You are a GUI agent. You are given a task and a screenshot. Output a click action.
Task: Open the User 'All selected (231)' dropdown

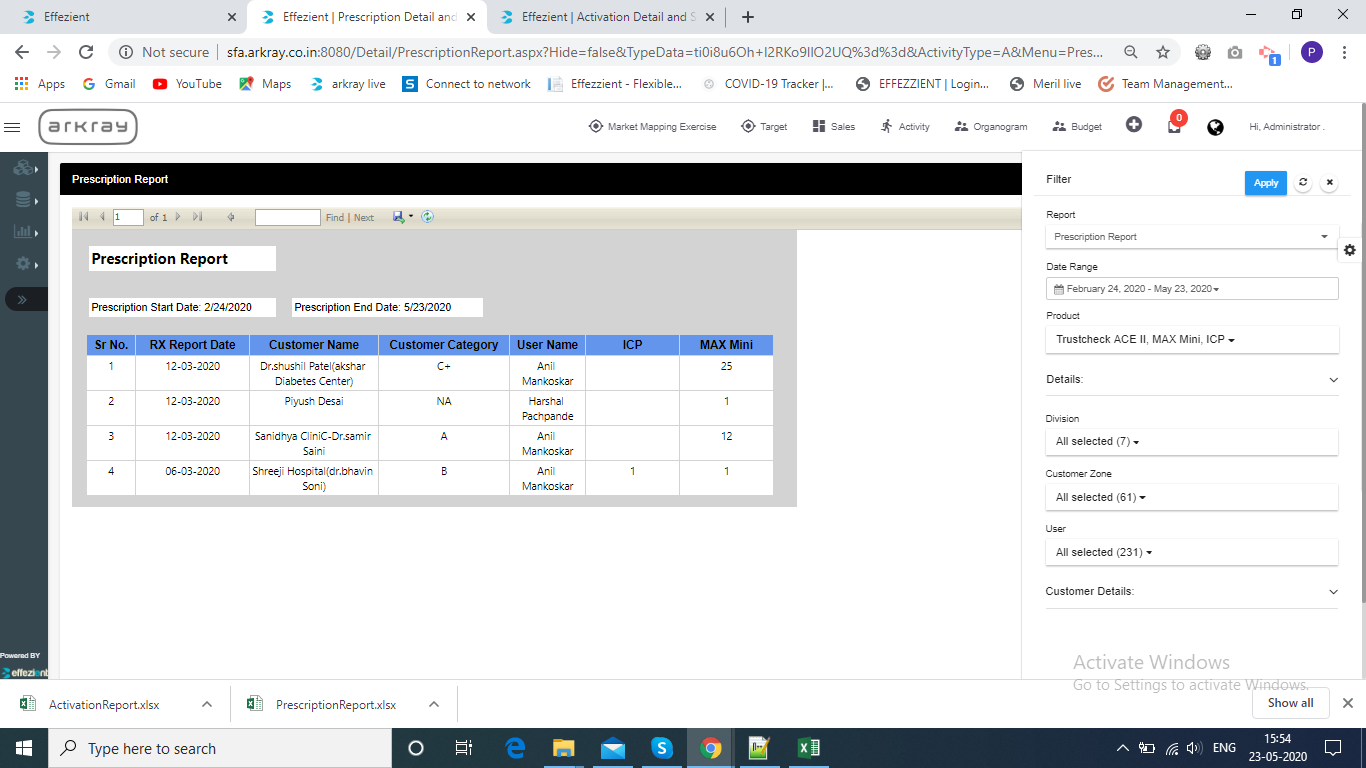tap(1191, 552)
